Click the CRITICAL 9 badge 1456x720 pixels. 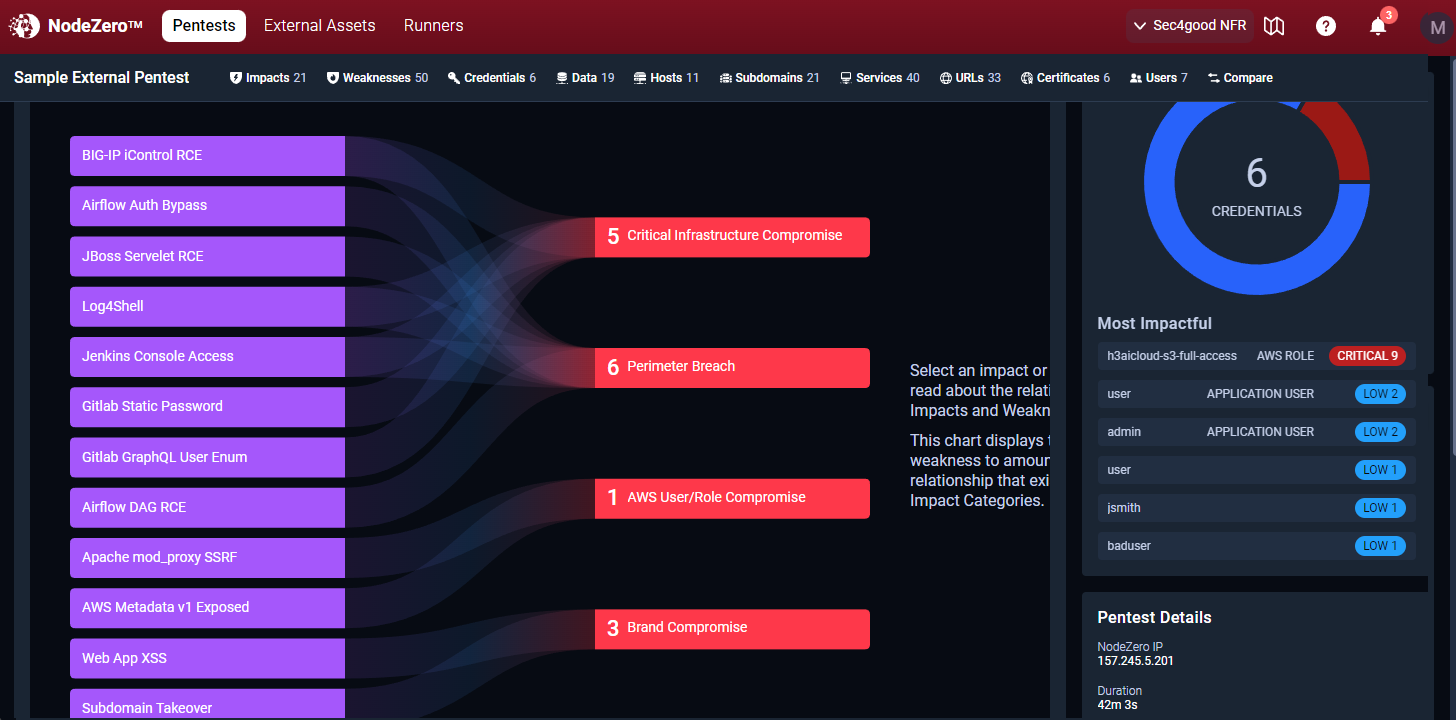tap(1367, 356)
